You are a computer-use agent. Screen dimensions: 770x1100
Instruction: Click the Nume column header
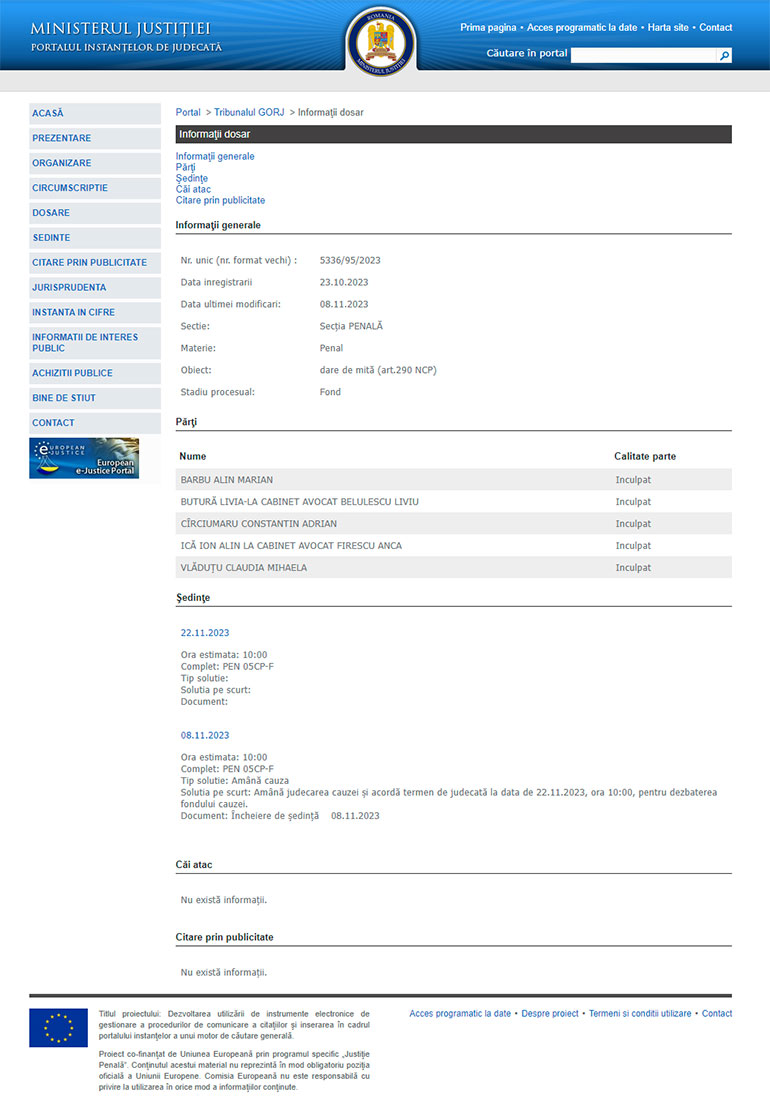(193, 456)
